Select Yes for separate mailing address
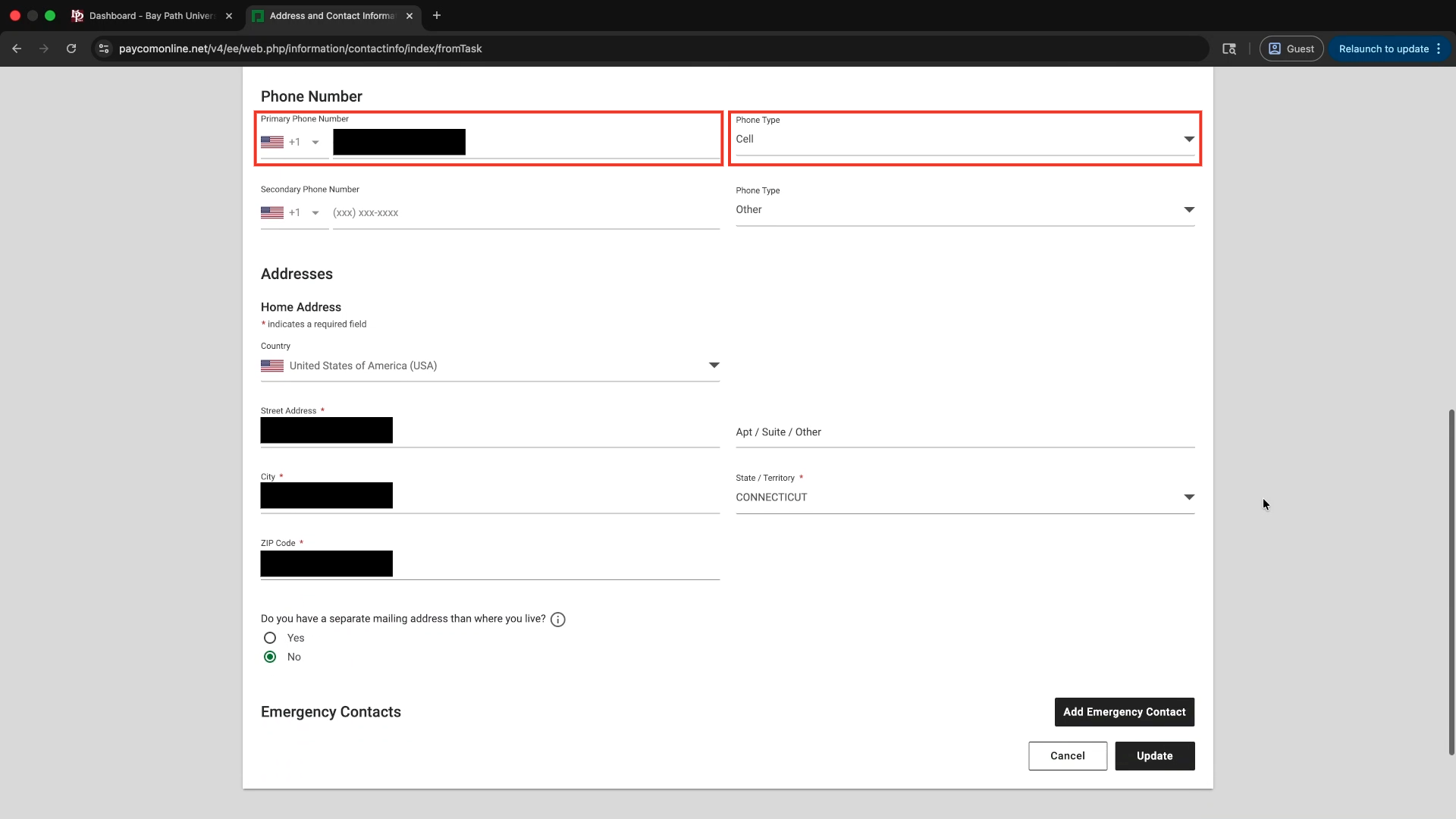This screenshot has width=1456, height=819. click(270, 638)
